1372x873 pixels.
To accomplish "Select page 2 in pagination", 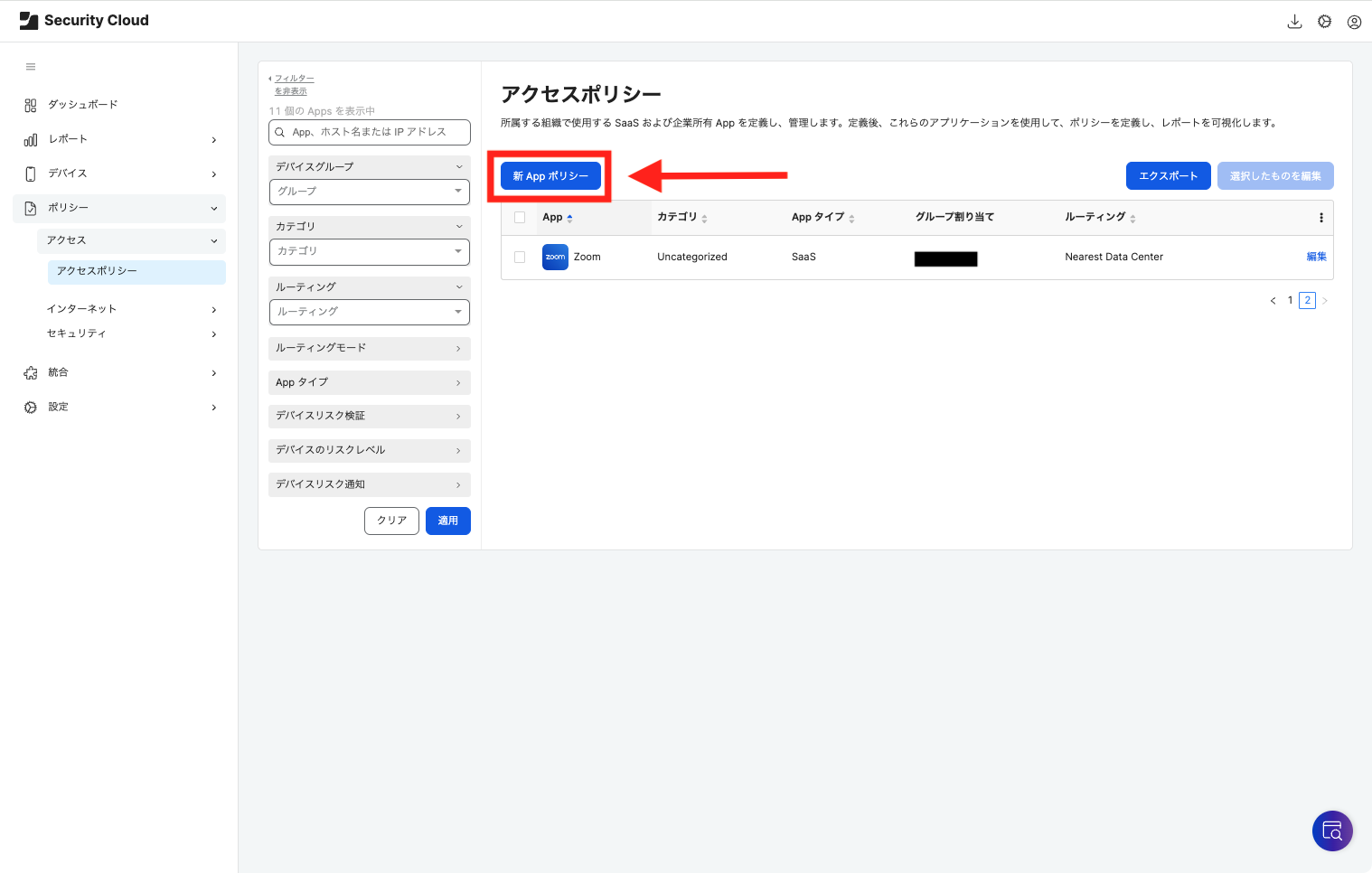I will (x=1307, y=301).
